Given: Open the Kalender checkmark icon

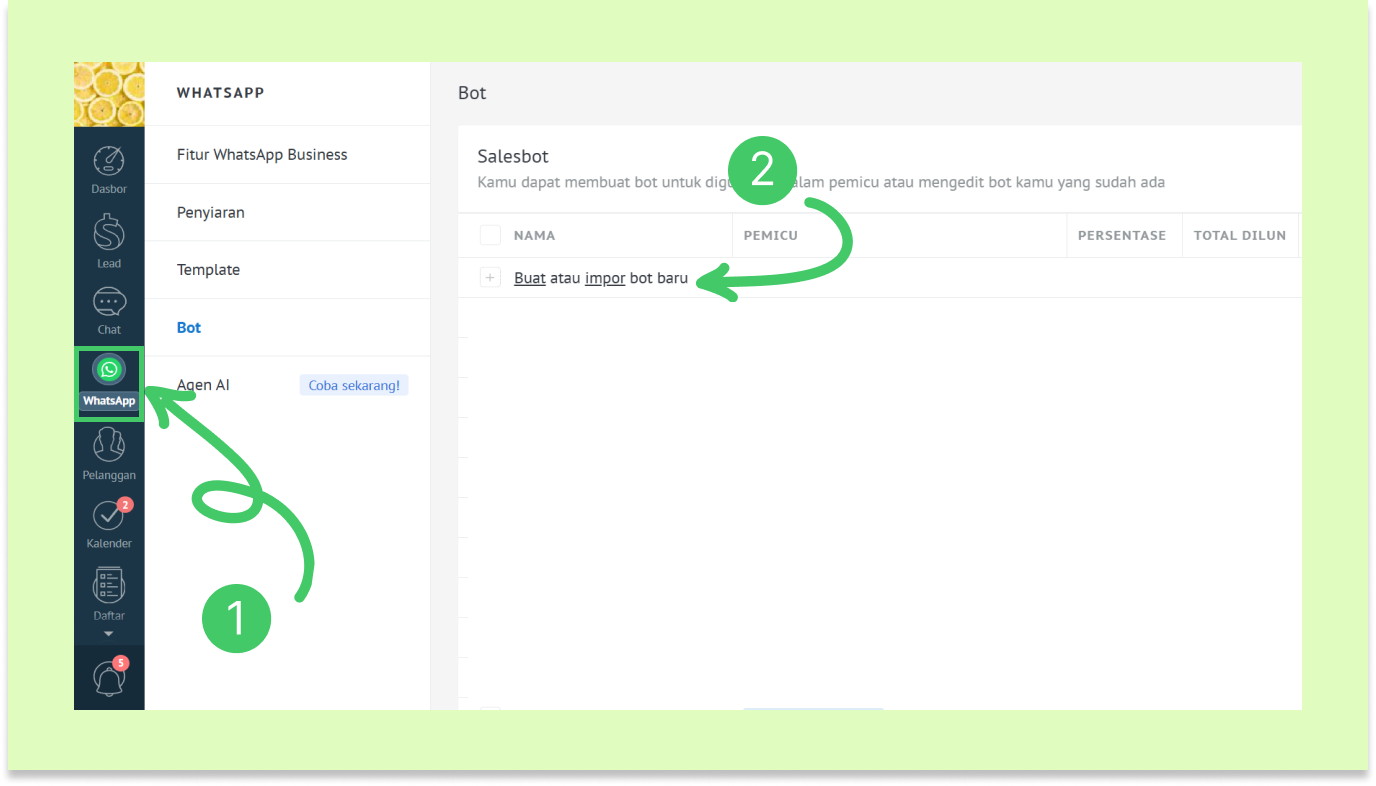Looking at the screenshot, I should pos(108,516).
